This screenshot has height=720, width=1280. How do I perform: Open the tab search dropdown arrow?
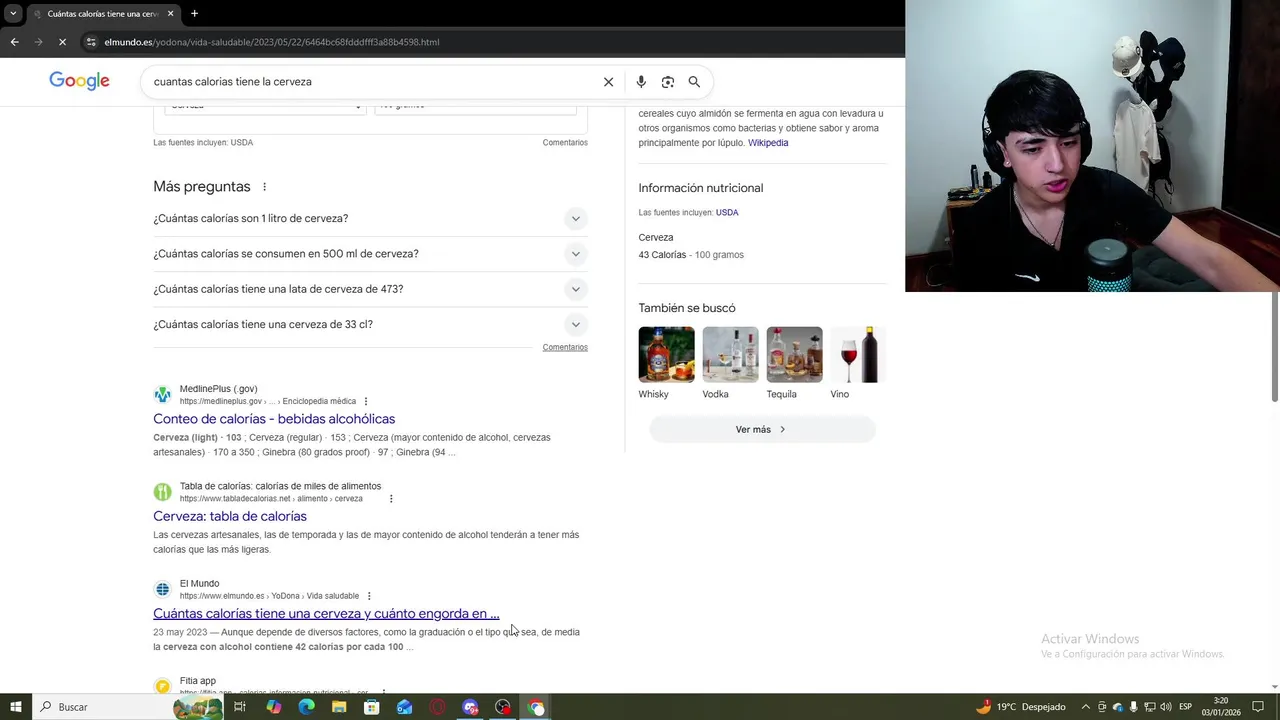13,13
